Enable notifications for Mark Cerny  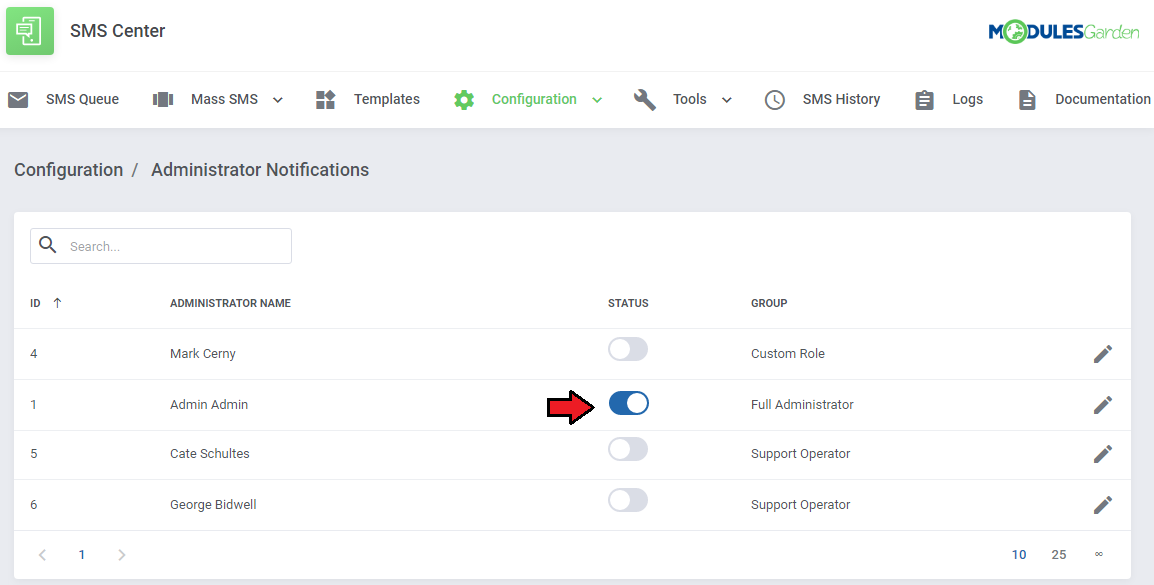pos(628,350)
